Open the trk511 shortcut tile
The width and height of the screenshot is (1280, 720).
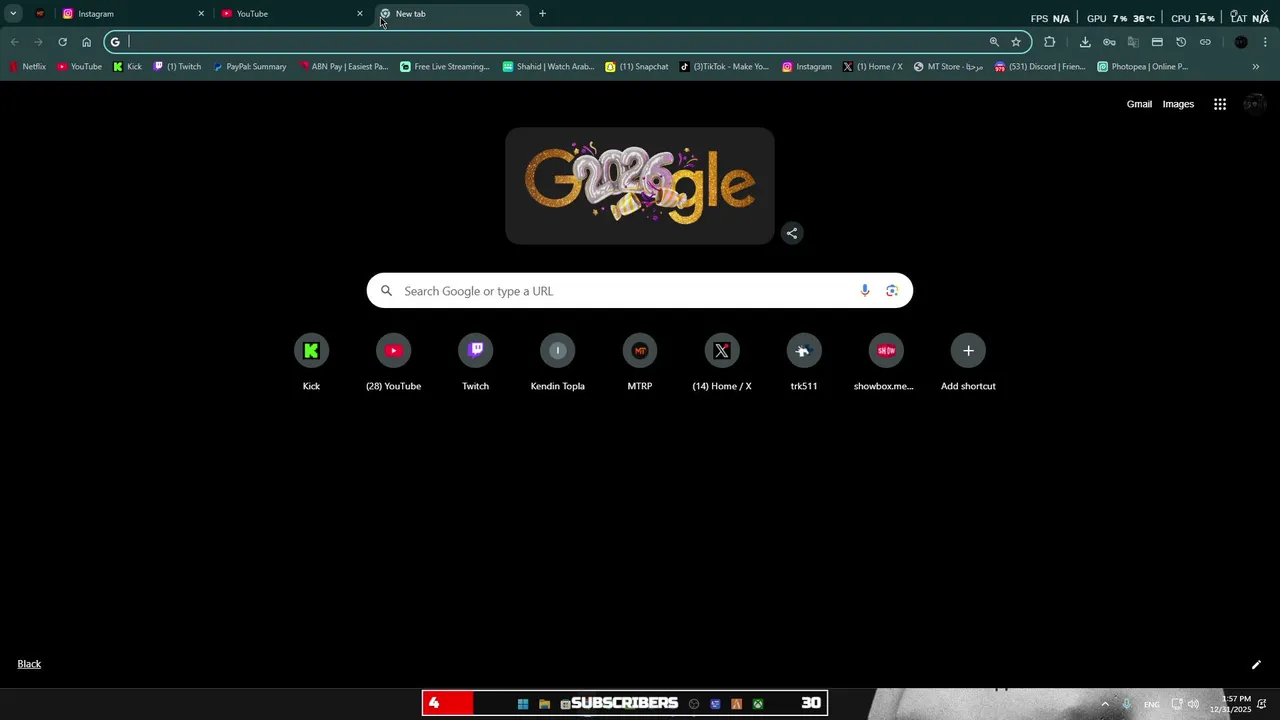tap(804, 362)
